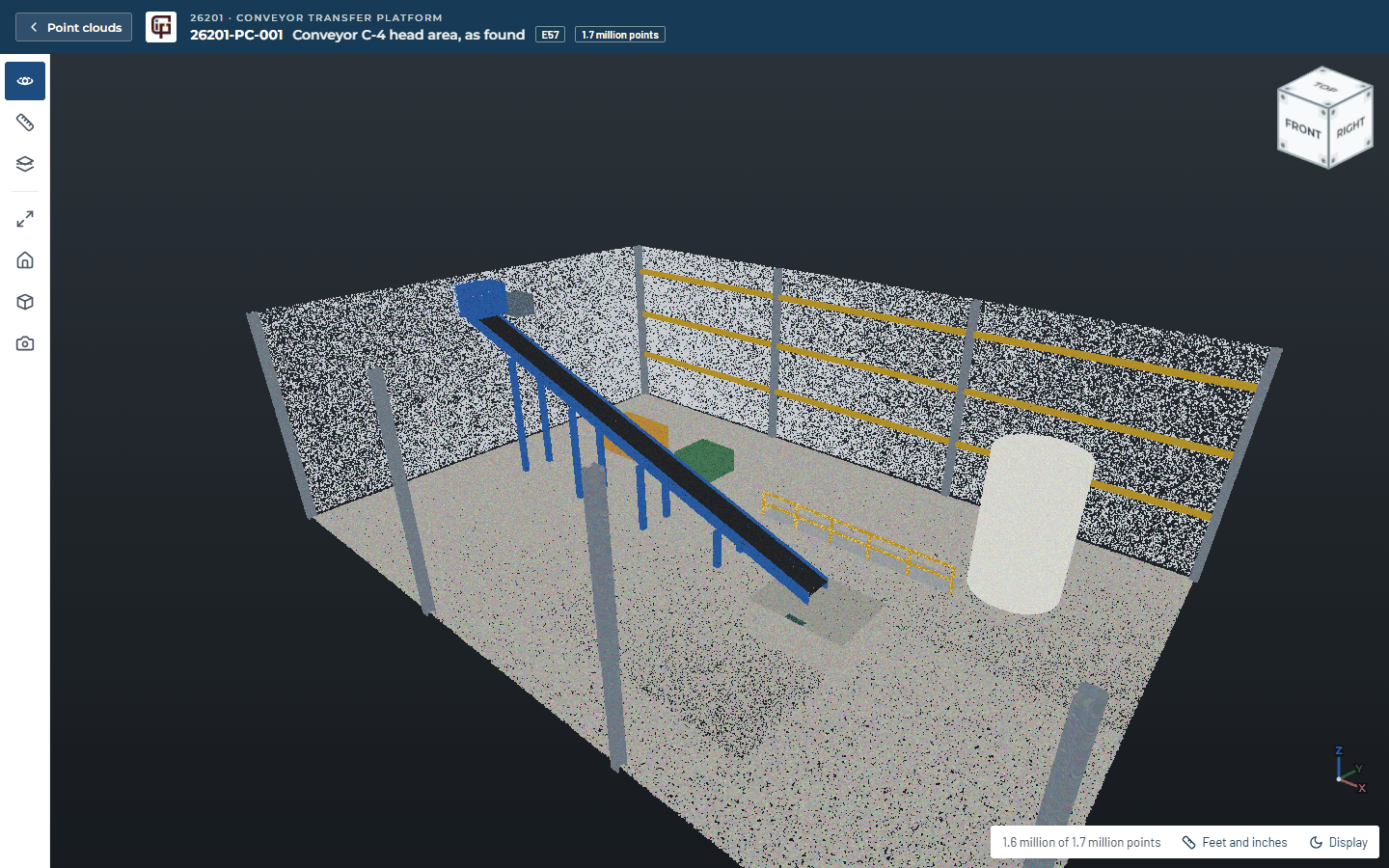This screenshot has height=868, width=1389.
Task: Click the diagonal arrows expand icon
Action: [25, 219]
